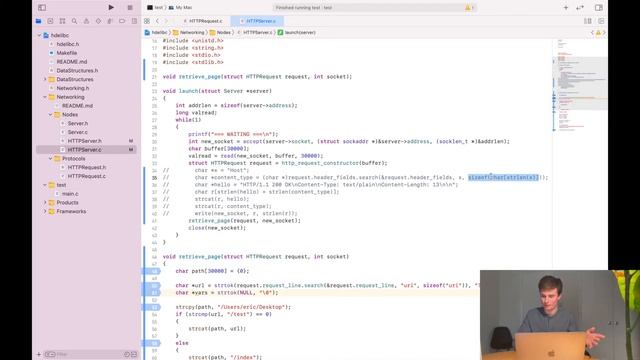Viewport: 640px width, 360px height.
Task: Go forward in editor history
Action: [x=166, y=21]
